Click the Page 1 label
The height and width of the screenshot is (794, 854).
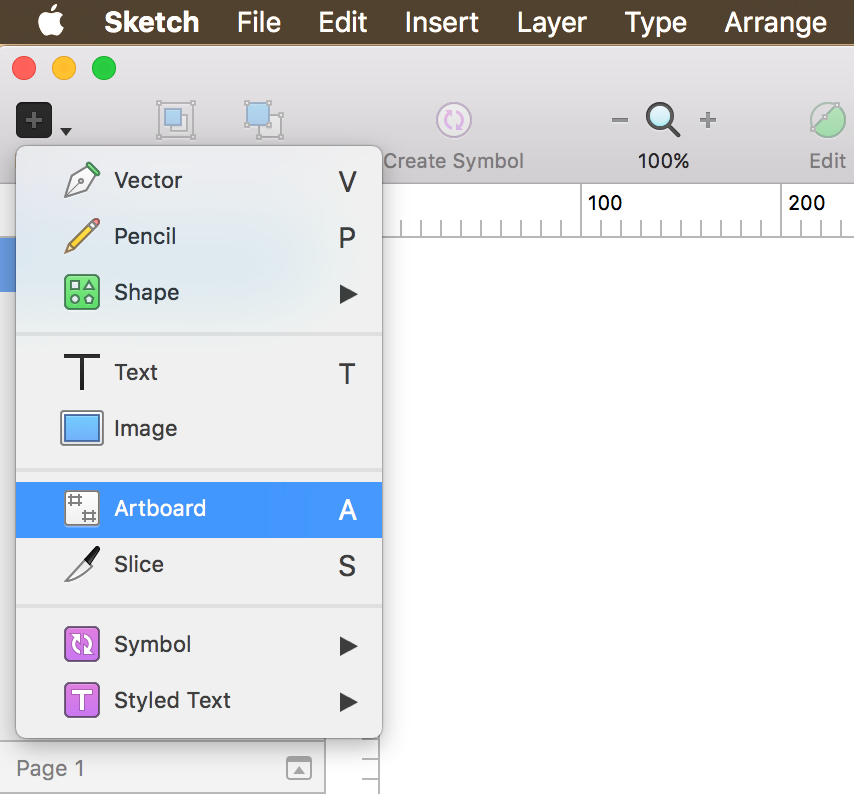point(50,768)
